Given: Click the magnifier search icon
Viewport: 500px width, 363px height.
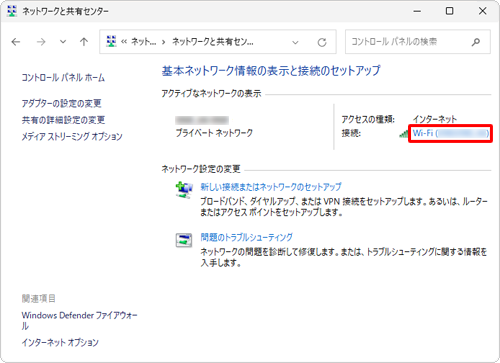Looking at the screenshot, I should (x=476, y=42).
